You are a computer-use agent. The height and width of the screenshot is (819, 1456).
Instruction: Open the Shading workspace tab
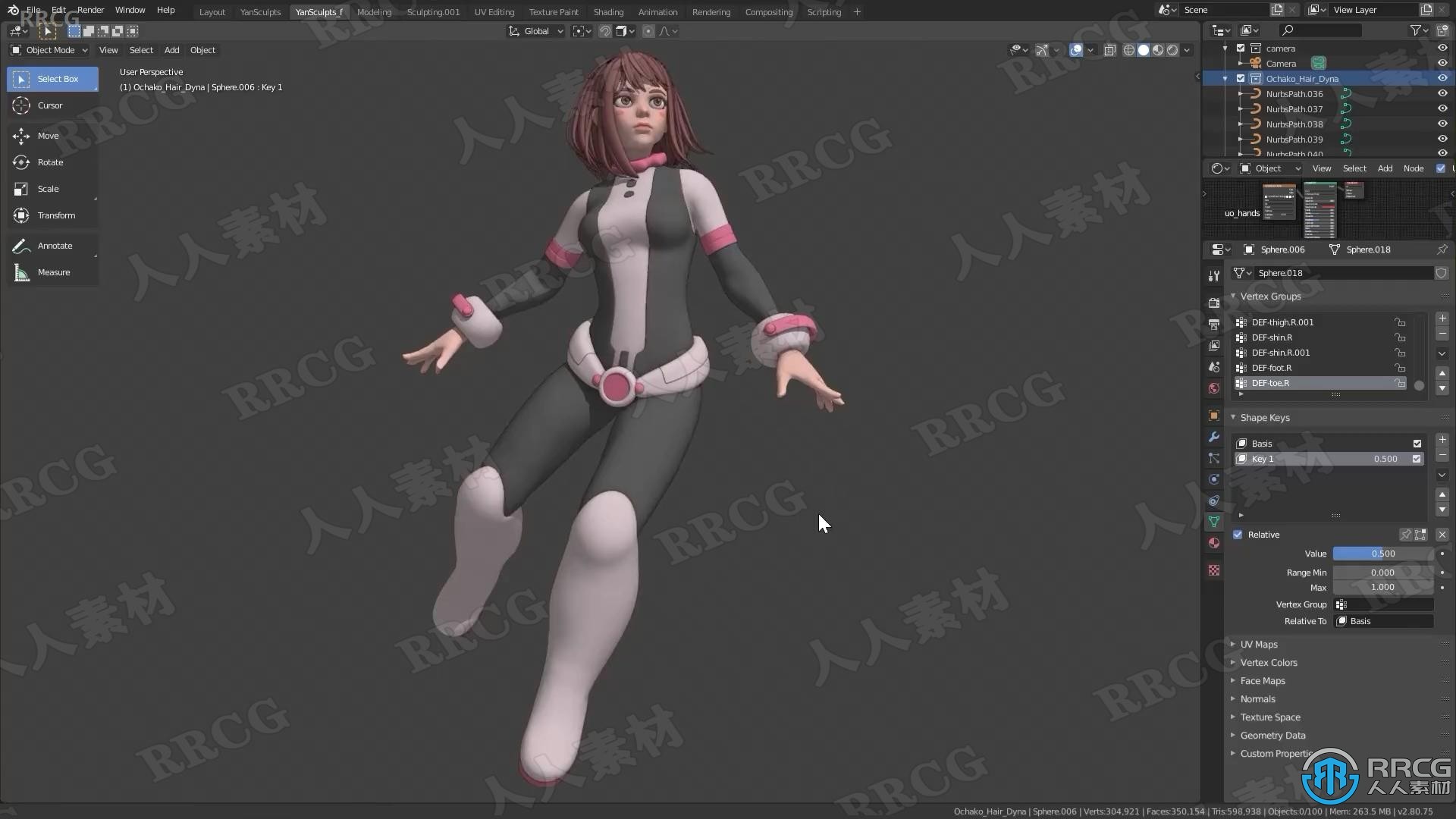[x=609, y=12]
